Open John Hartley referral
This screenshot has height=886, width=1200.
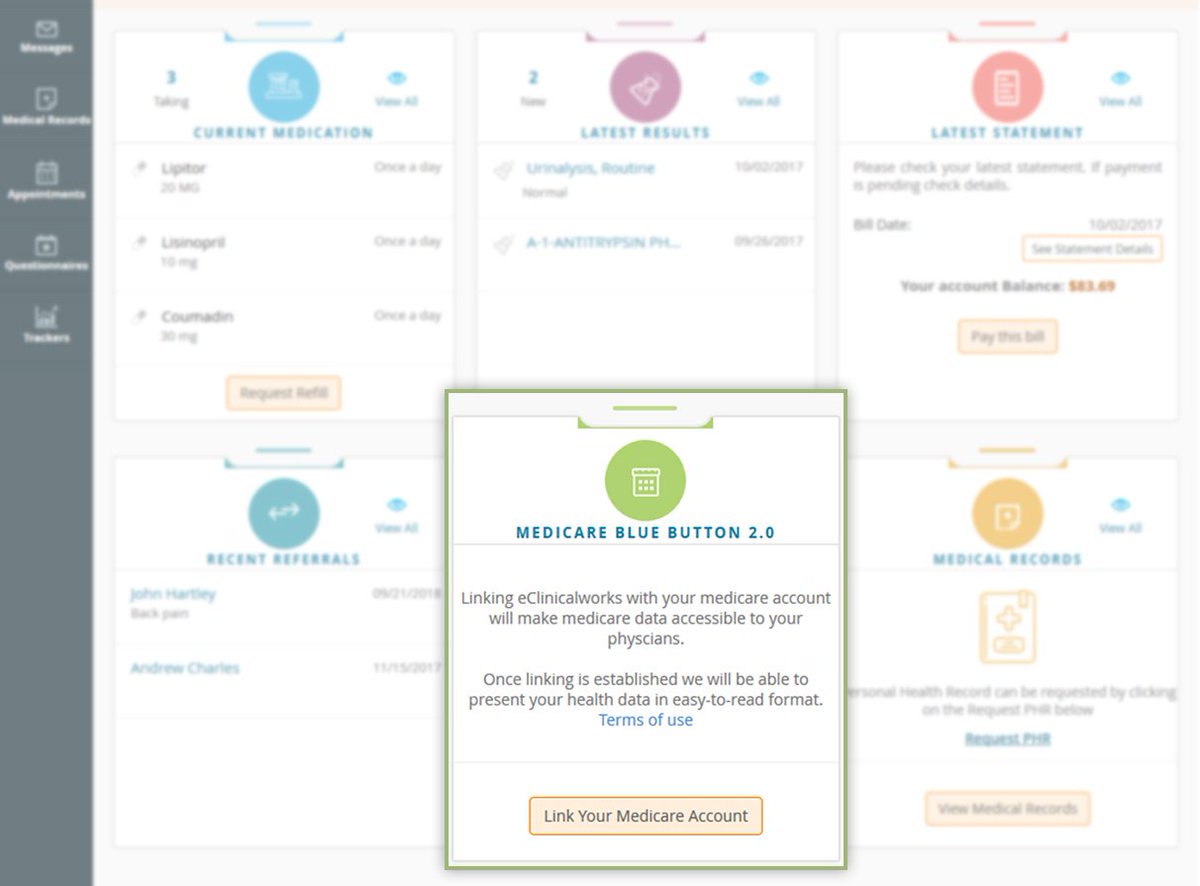[x=173, y=594]
